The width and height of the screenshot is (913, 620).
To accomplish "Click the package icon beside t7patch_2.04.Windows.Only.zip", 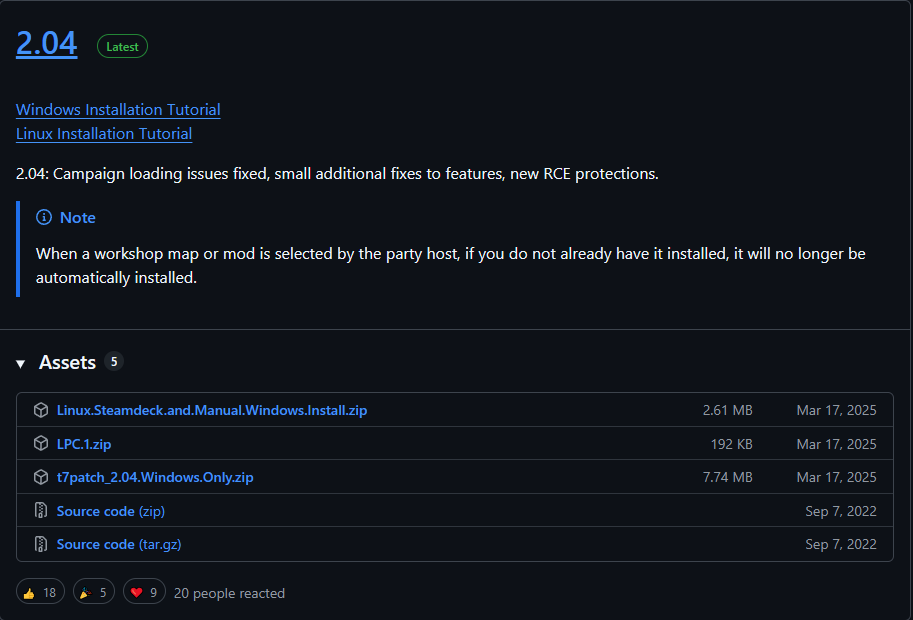I will [41, 477].
